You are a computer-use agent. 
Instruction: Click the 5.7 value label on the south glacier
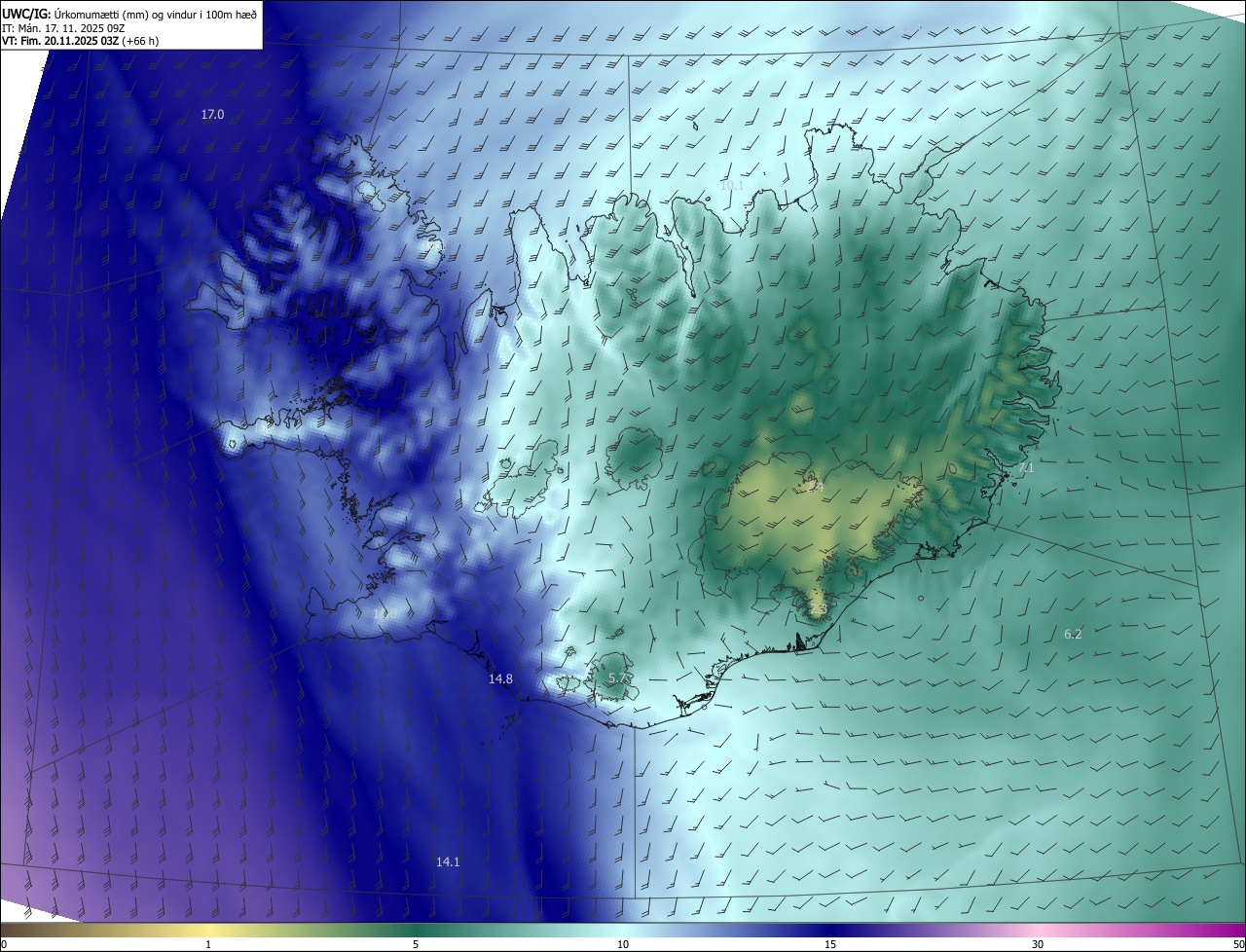(x=617, y=677)
